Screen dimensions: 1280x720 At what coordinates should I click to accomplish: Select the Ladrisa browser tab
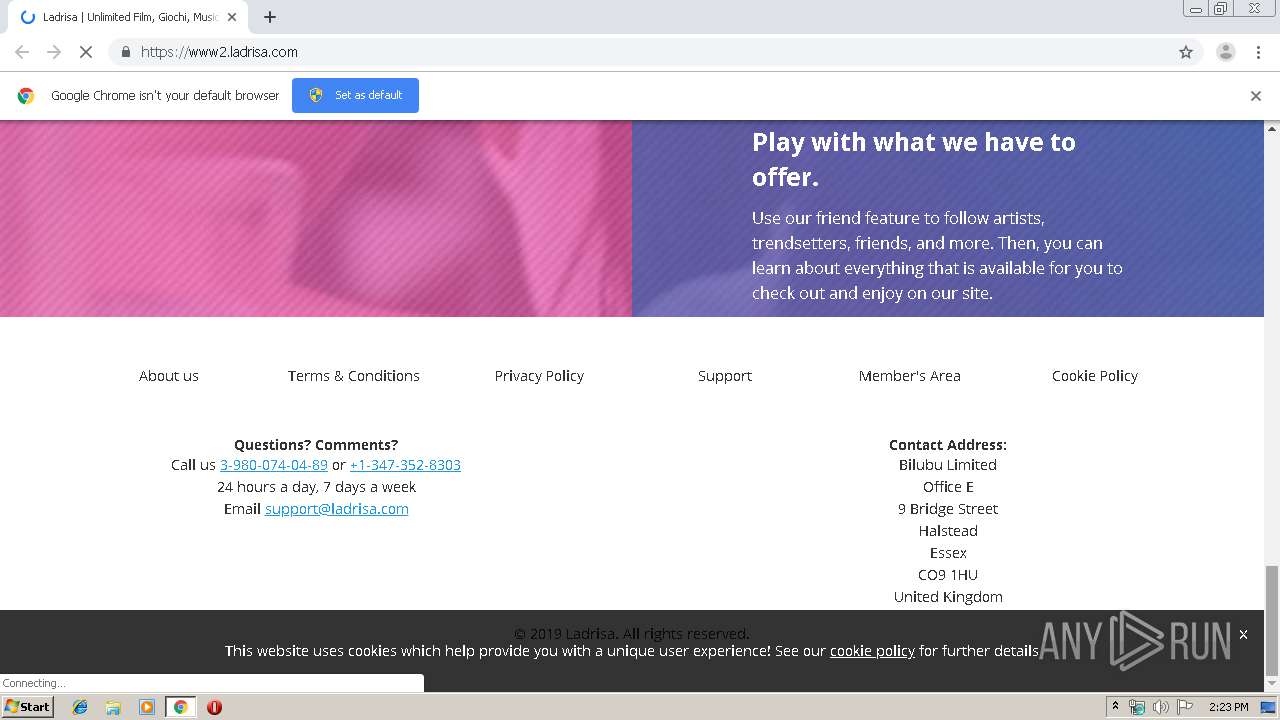(x=127, y=17)
